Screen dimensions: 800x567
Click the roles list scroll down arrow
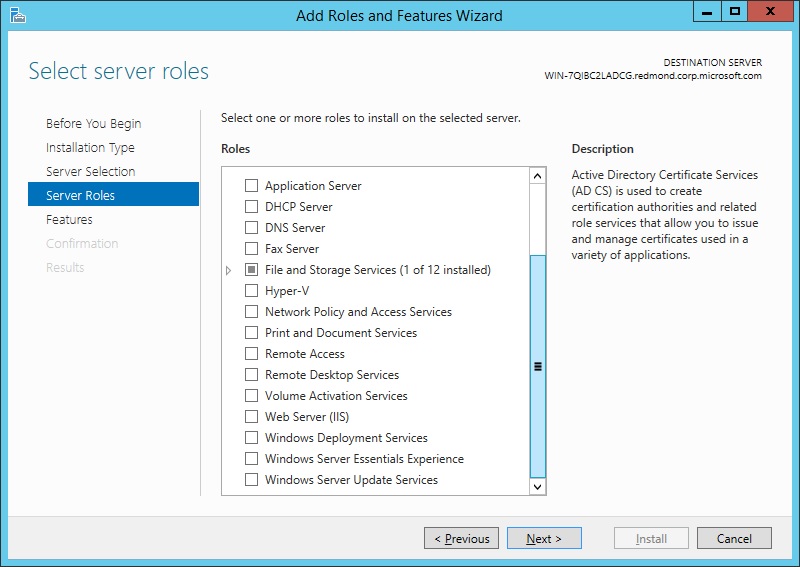pyautogui.click(x=537, y=486)
